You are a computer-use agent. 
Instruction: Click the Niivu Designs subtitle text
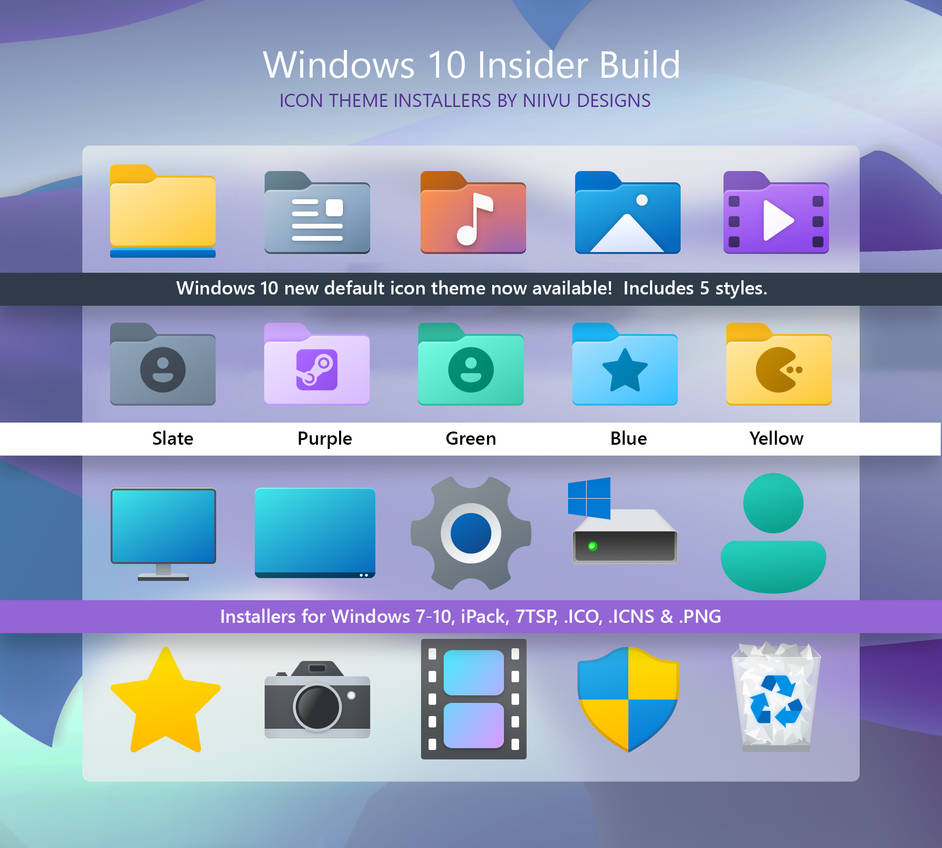pyautogui.click(x=465, y=100)
